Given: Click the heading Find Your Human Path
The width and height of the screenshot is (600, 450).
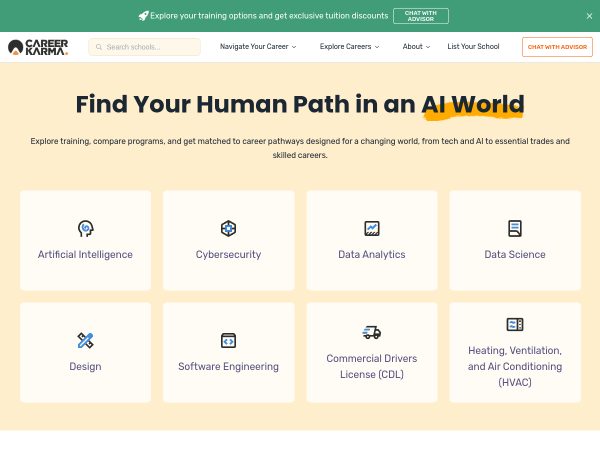Looking at the screenshot, I should click(300, 104).
